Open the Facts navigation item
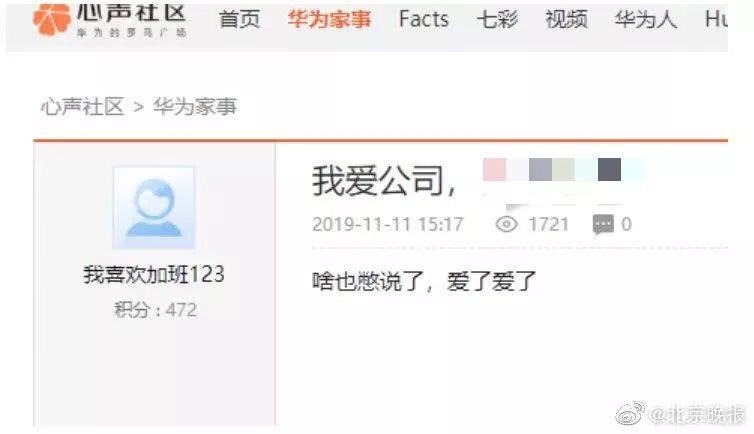The height and width of the screenshot is (434, 754). [424, 19]
